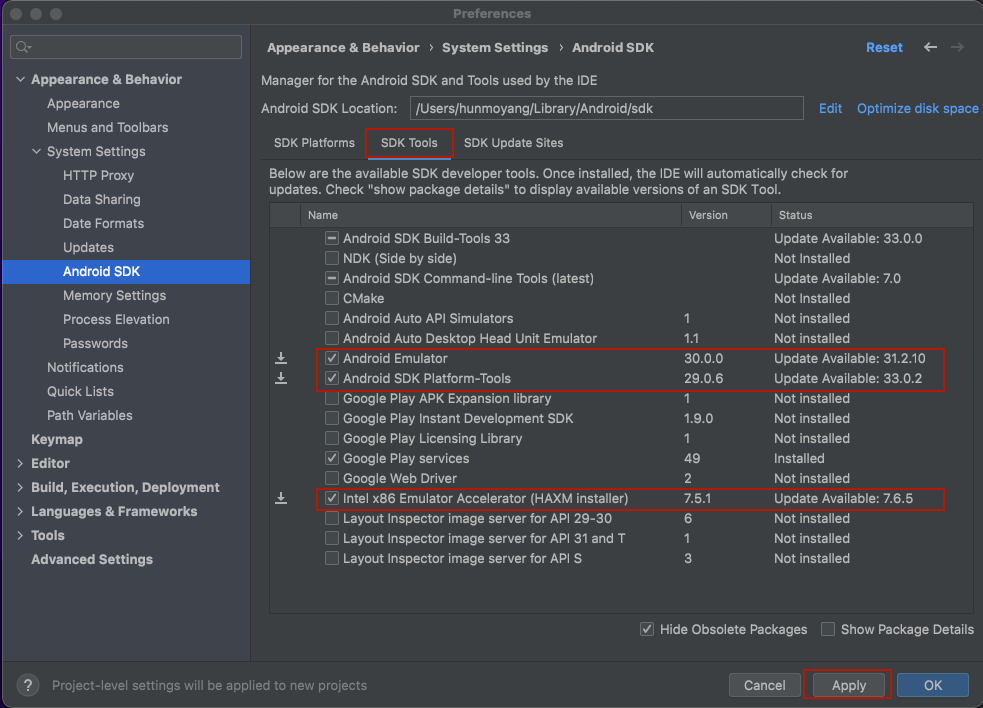Click the search magnifier icon
This screenshot has height=708, width=983.
[23, 47]
